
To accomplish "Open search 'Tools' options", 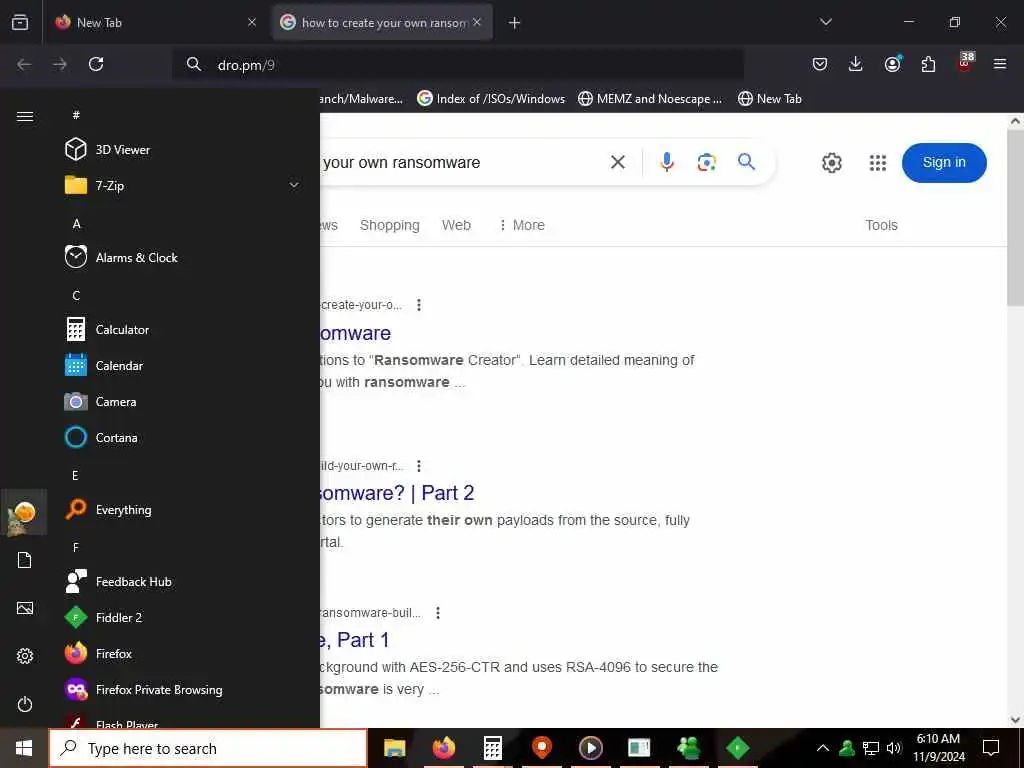I will point(881,225).
